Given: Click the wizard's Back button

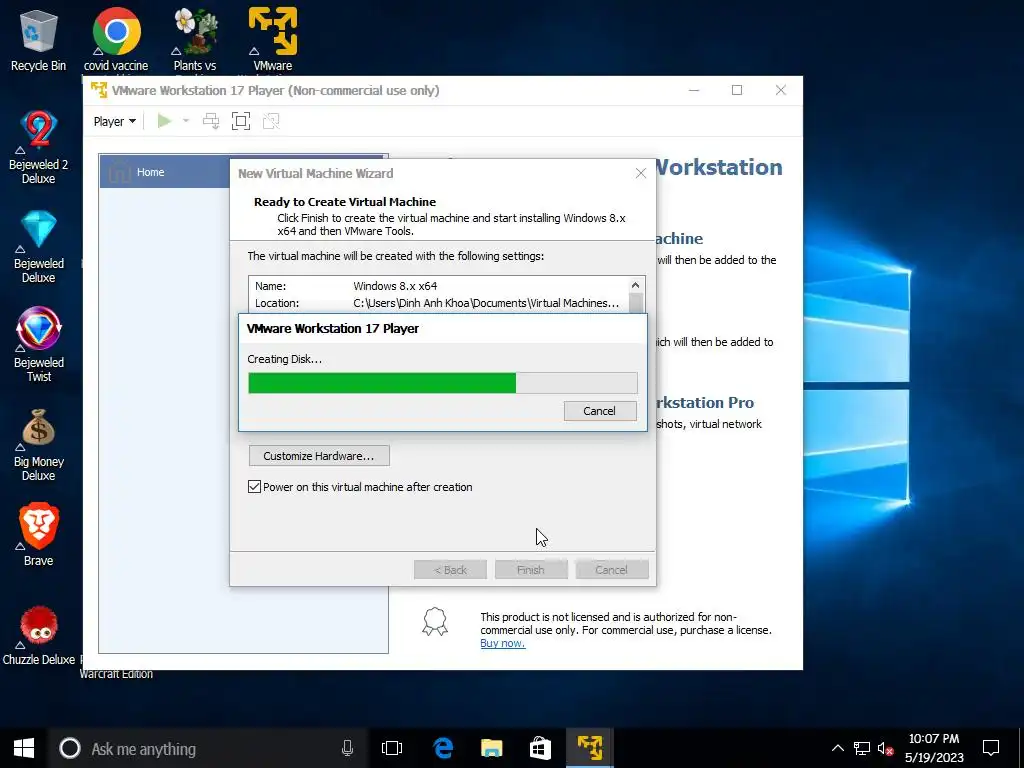Looking at the screenshot, I should pos(450,569).
